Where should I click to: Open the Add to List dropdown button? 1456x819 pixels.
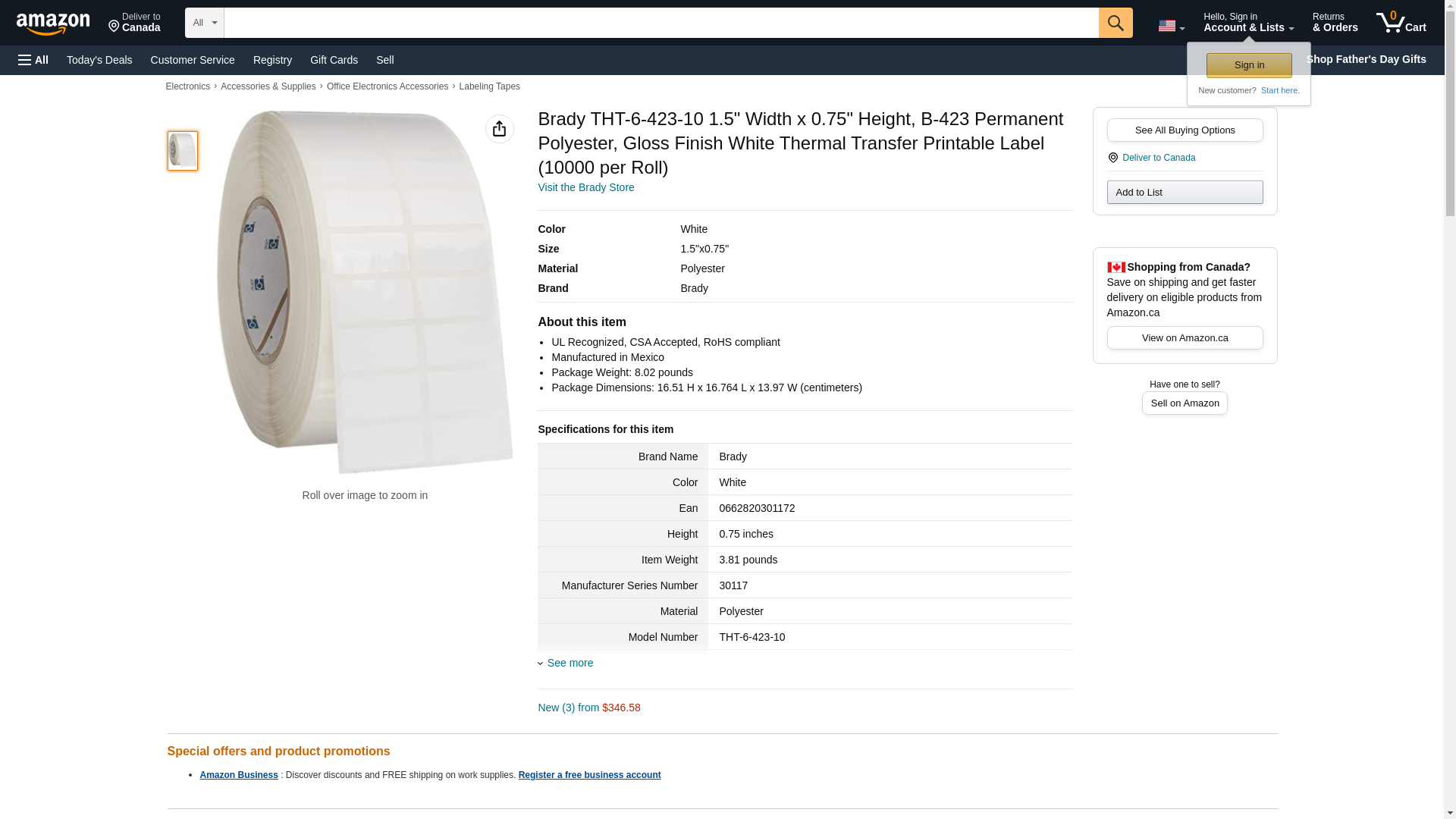(1185, 192)
